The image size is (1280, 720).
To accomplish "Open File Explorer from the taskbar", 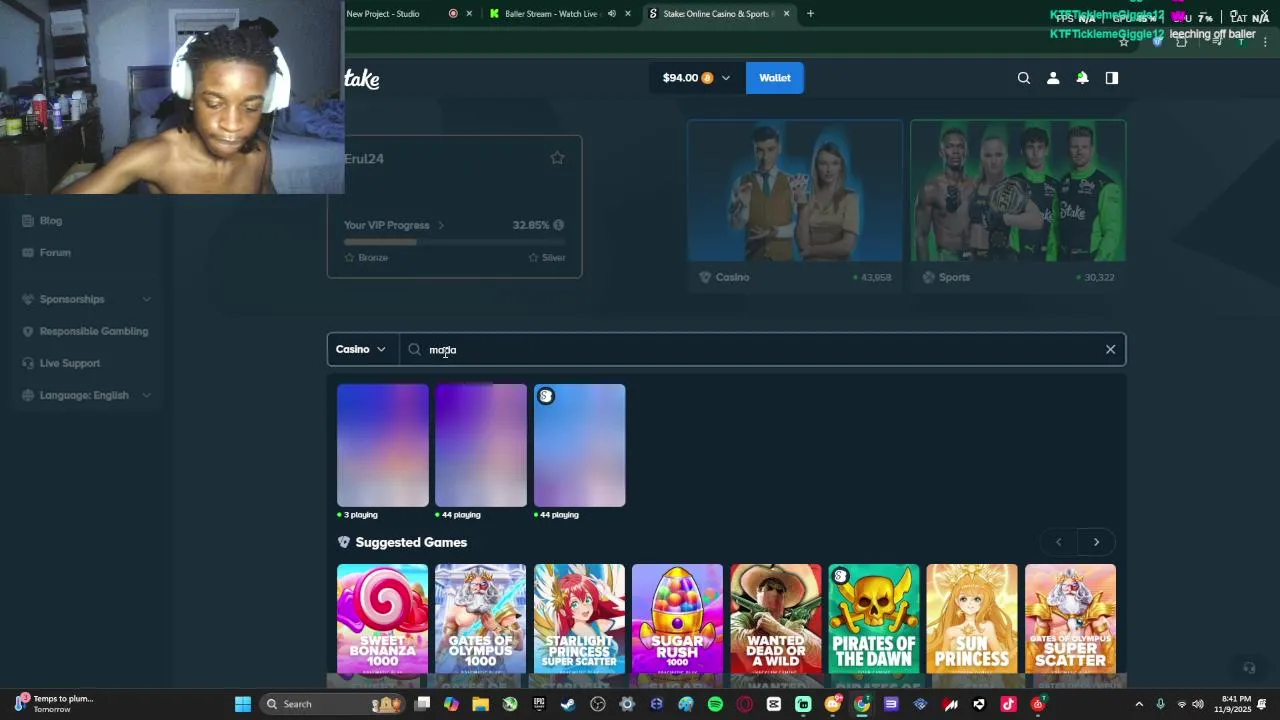I will (x=481, y=704).
